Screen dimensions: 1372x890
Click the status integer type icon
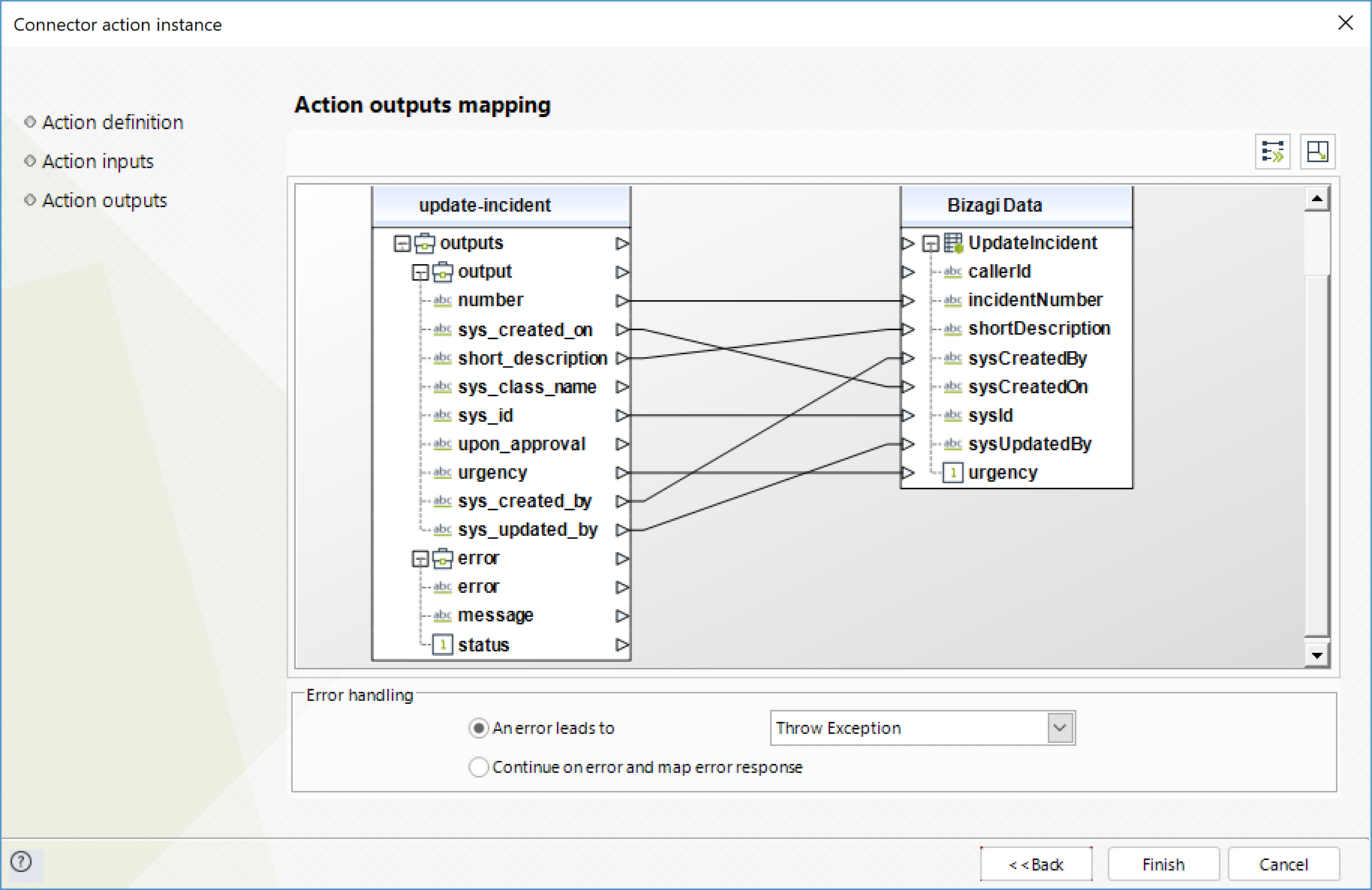click(443, 645)
